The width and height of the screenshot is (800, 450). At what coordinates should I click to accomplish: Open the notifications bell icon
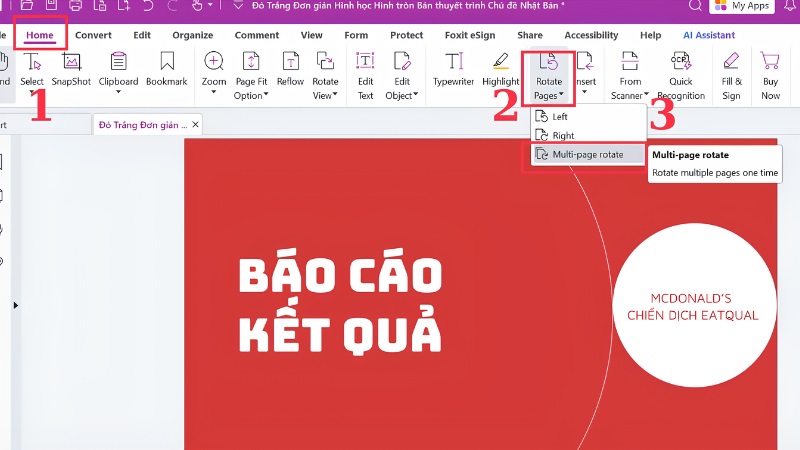(789, 6)
